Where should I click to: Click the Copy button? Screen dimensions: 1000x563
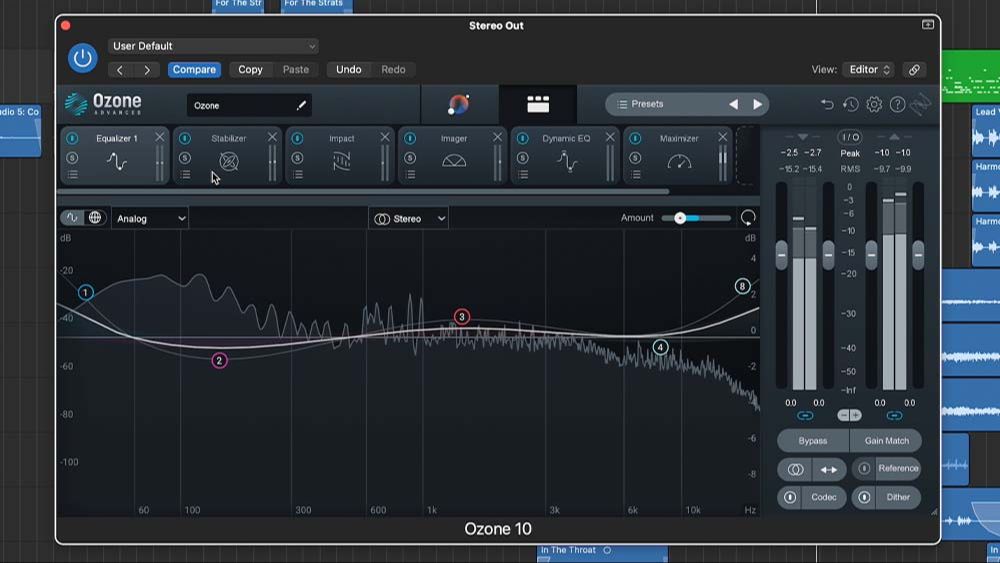click(250, 69)
